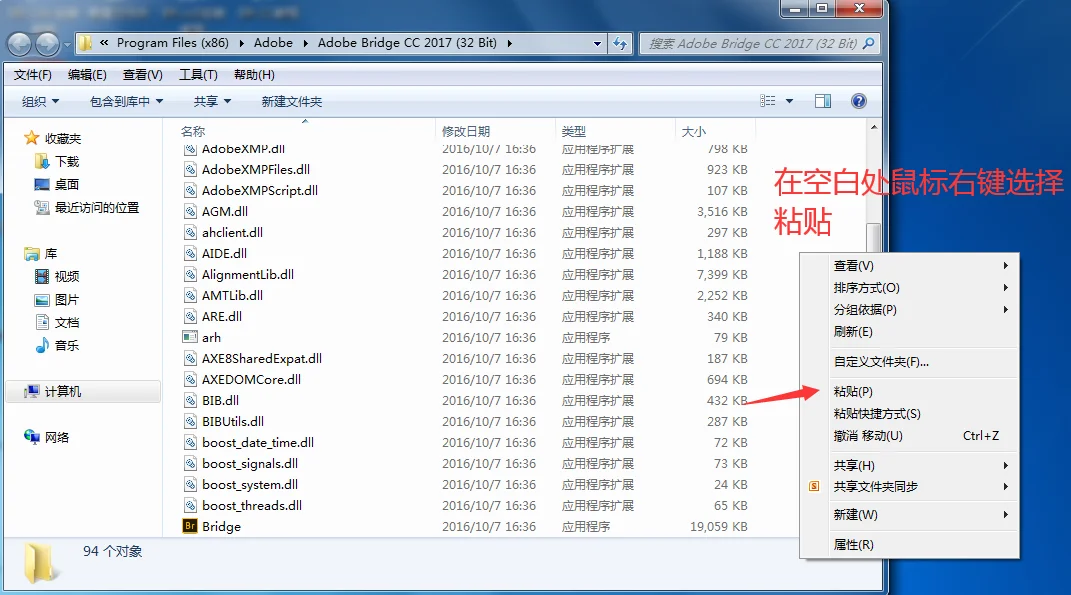The image size is (1071, 595).
Task: Choose Properties (属性) in context menu
Action: click(x=909, y=544)
